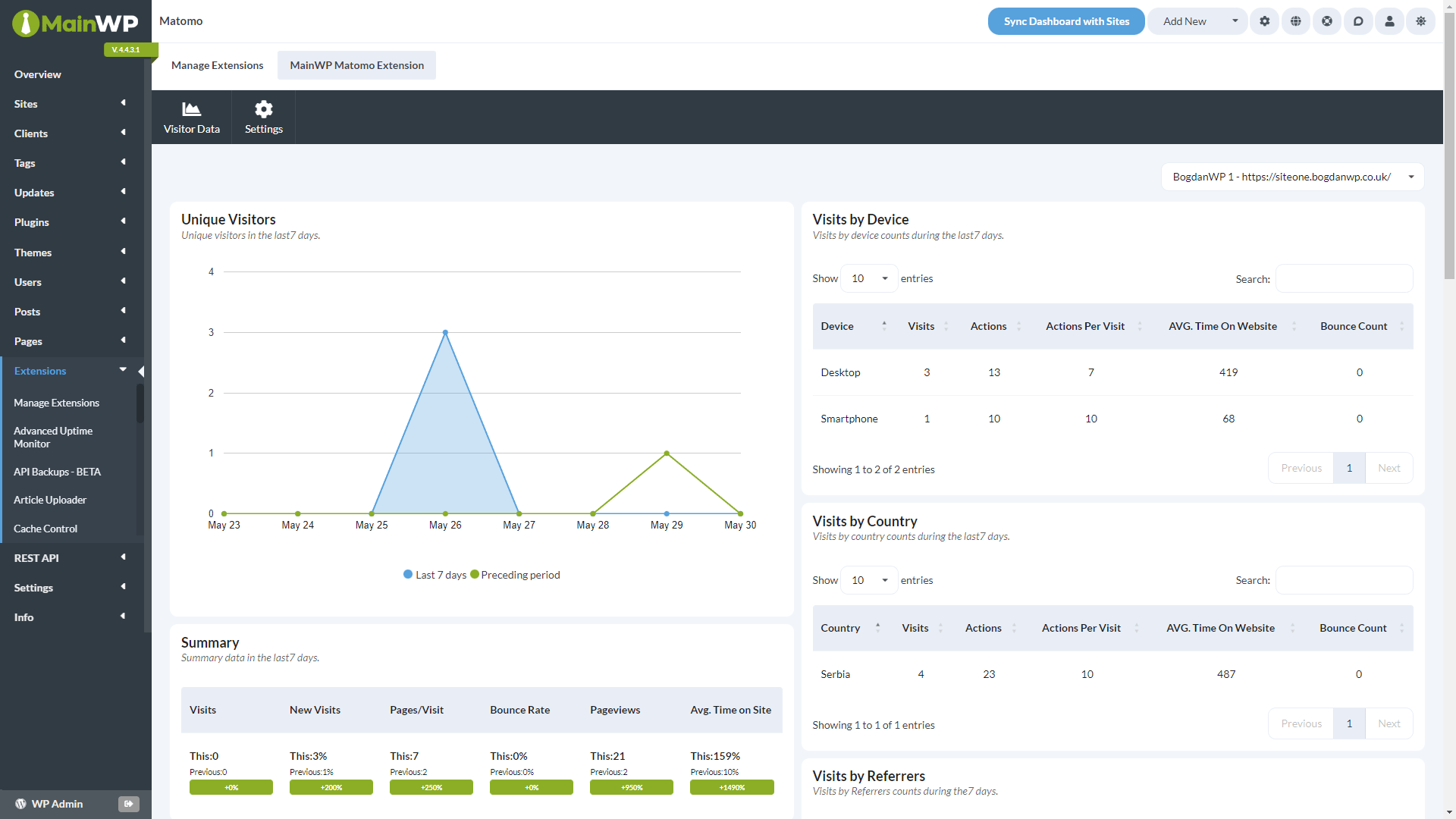
Task: Focus the Visits by Country search field
Action: tap(1344, 580)
